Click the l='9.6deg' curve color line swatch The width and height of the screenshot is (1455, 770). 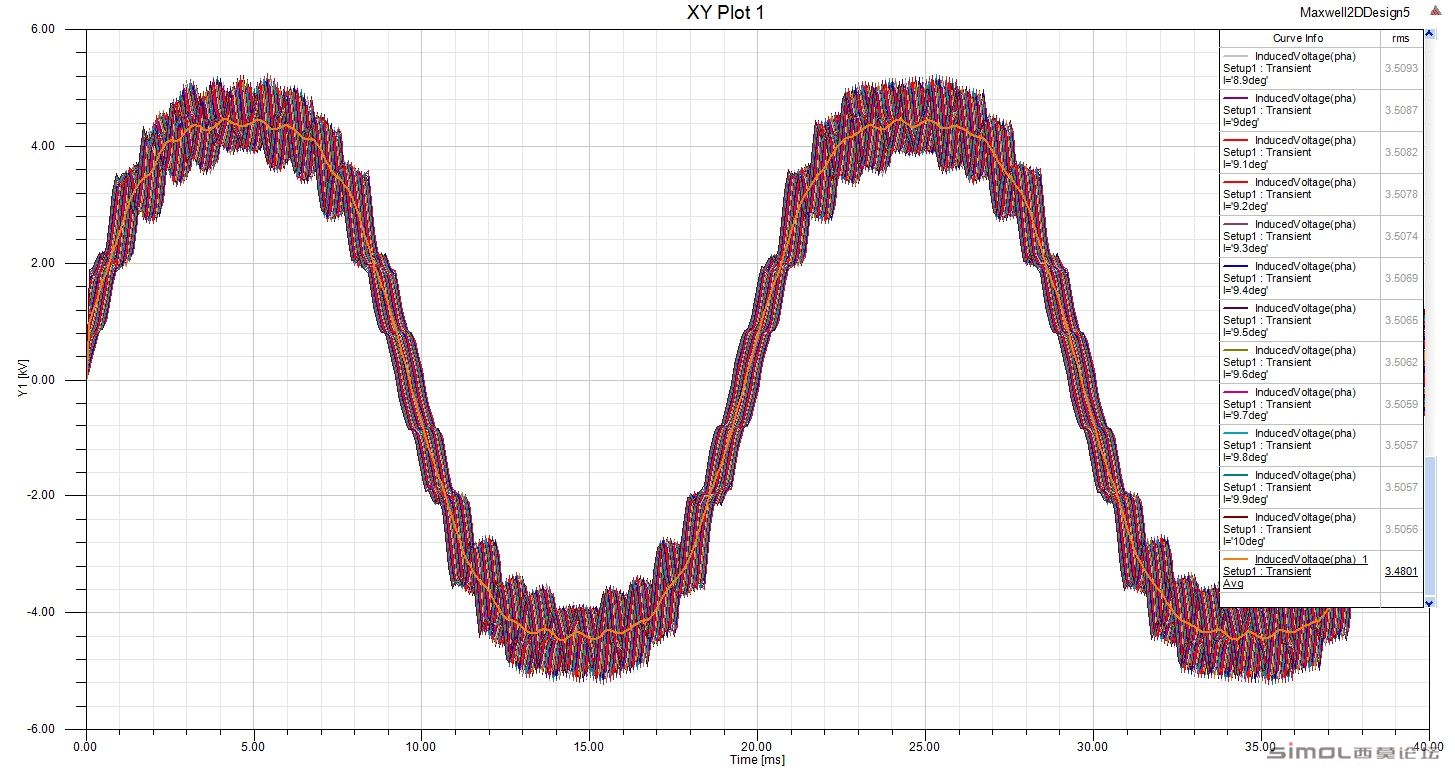(1236, 351)
